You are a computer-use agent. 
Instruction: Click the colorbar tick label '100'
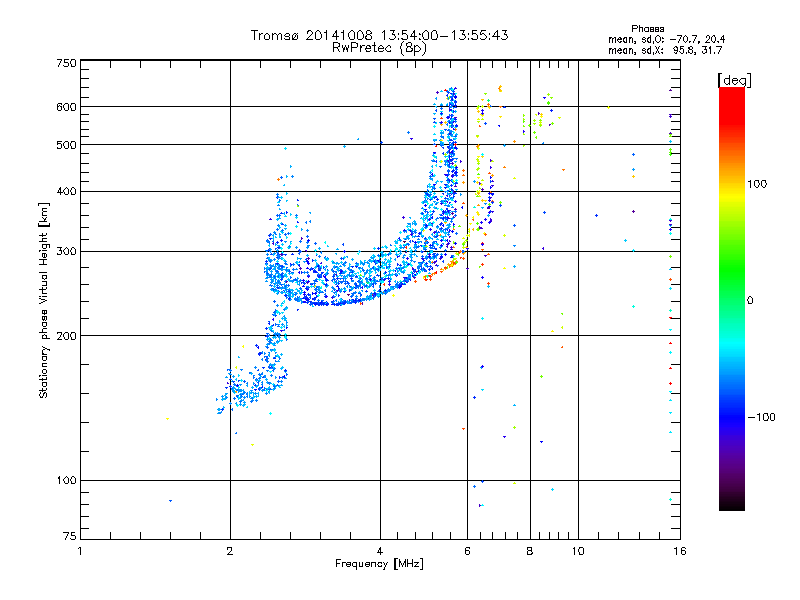coord(757,184)
